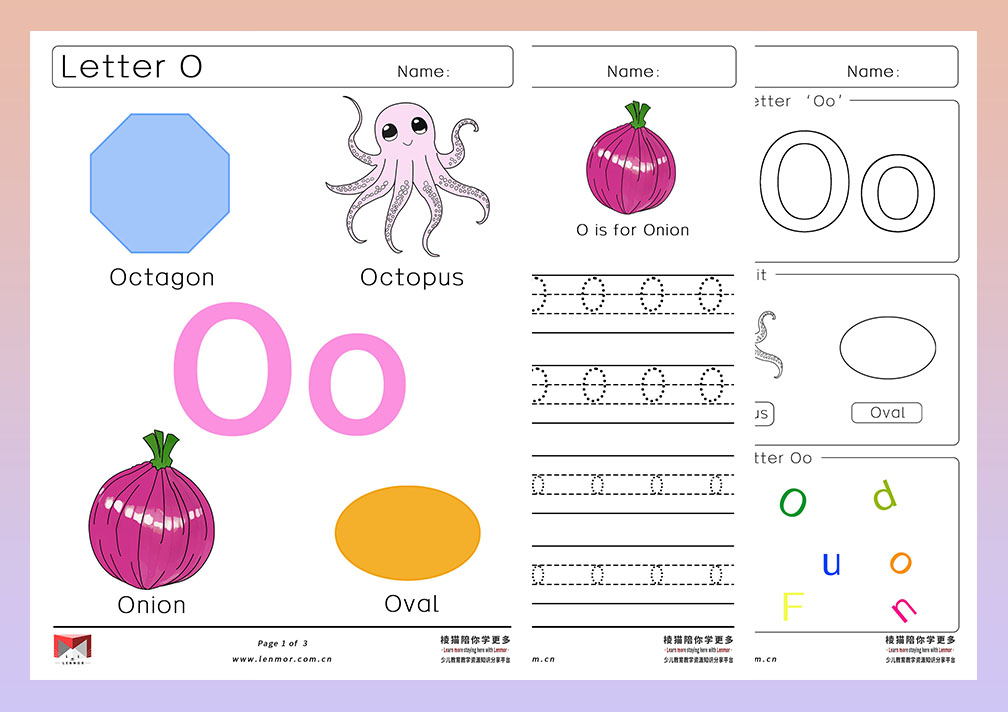Select the orange letter o
The image size is (1008, 712).
tap(901, 563)
